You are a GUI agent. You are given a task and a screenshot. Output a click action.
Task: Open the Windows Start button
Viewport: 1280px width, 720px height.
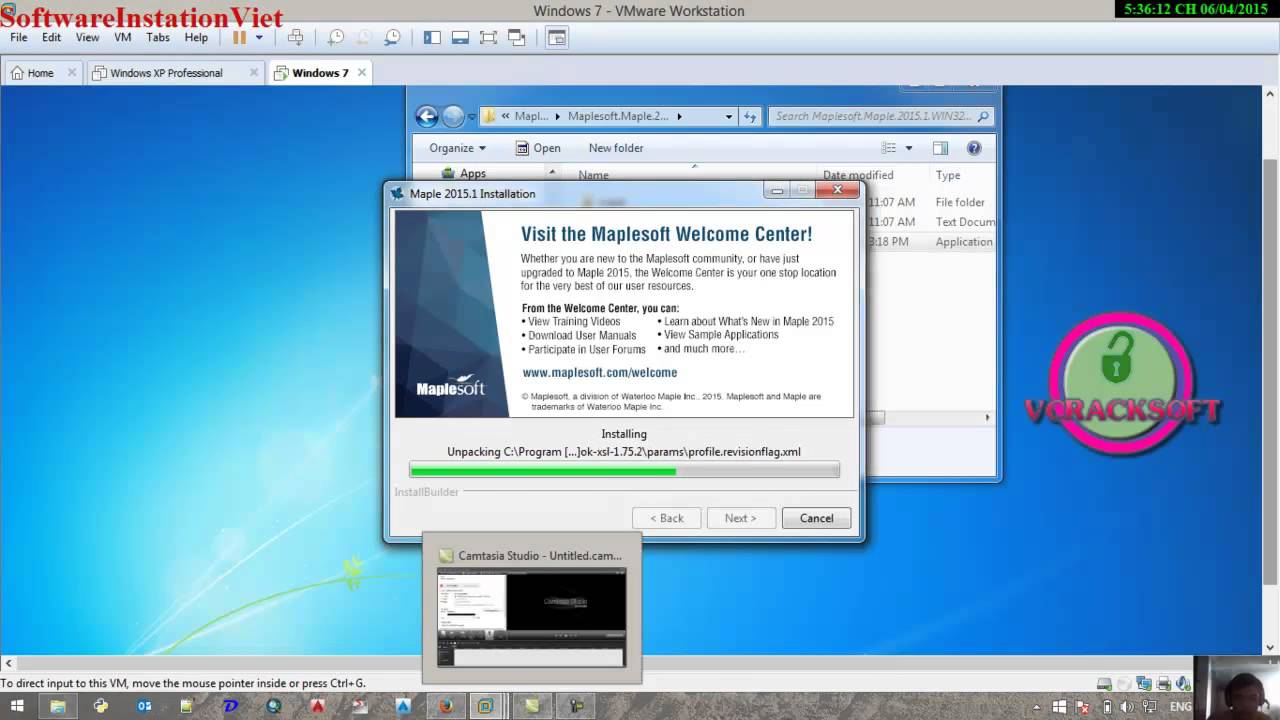(x=17, y=706)
